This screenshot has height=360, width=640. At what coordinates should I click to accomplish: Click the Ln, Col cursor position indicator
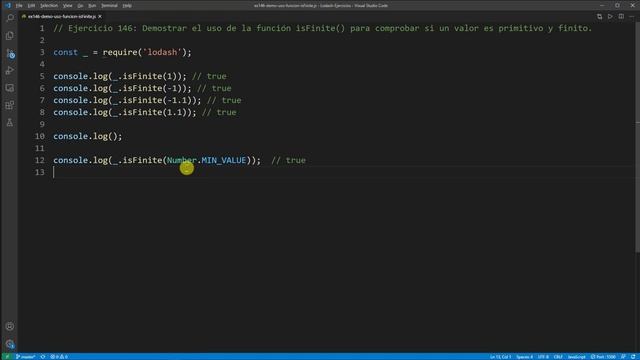coord(500,357)
